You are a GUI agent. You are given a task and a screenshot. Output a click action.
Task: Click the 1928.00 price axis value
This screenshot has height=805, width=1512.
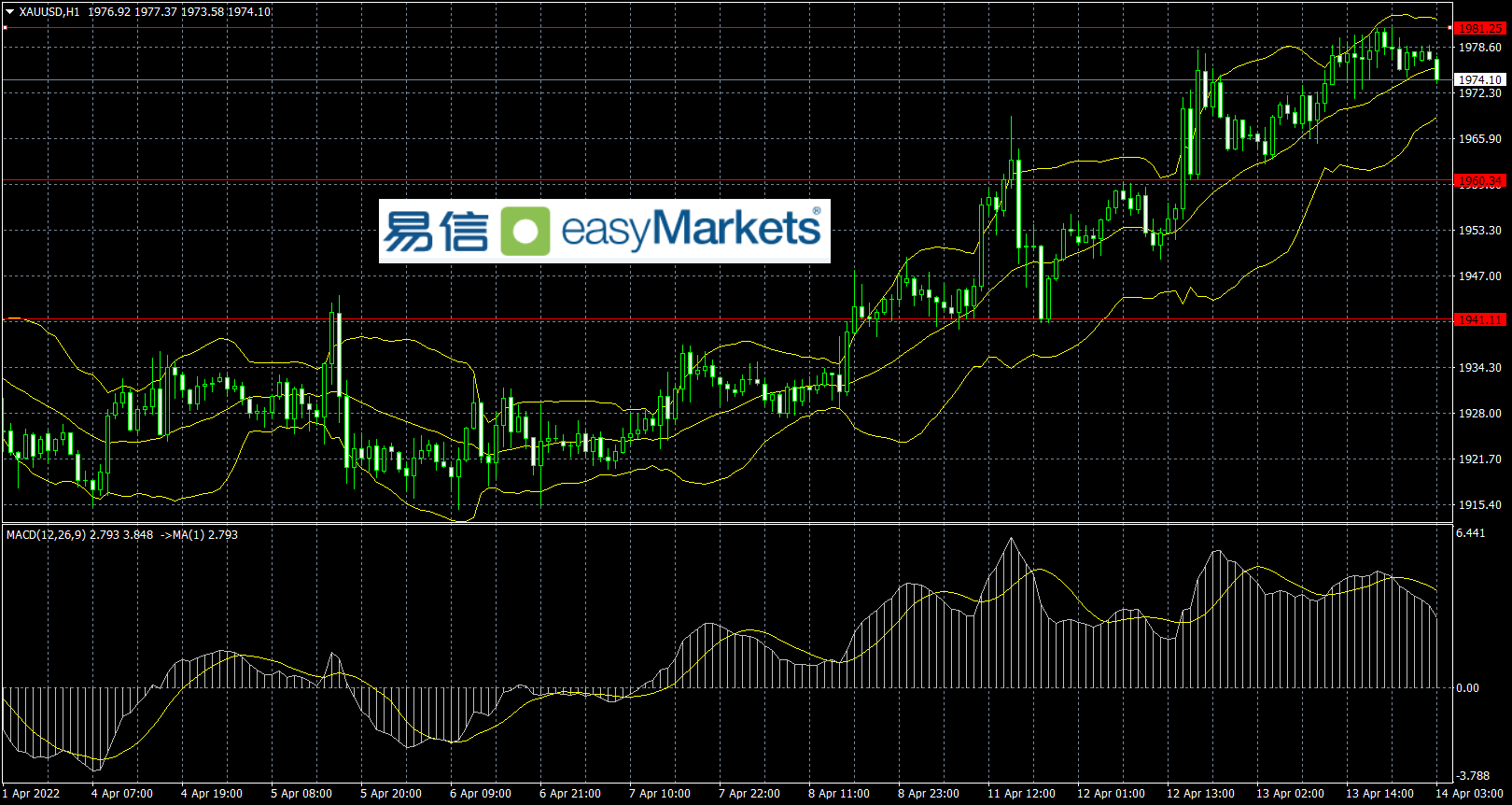tap(1480, 414)
